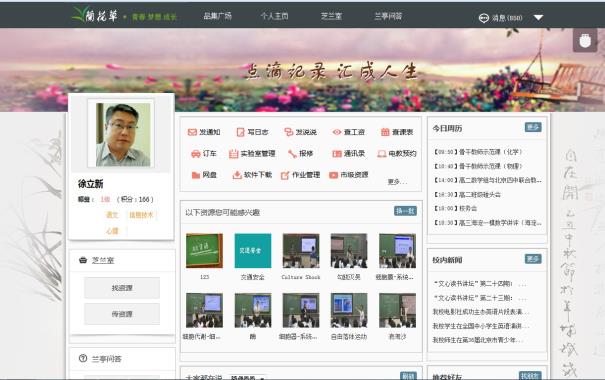Click the 传资源 button
This screenshot has width=605, height=380.
pos(122,314)
